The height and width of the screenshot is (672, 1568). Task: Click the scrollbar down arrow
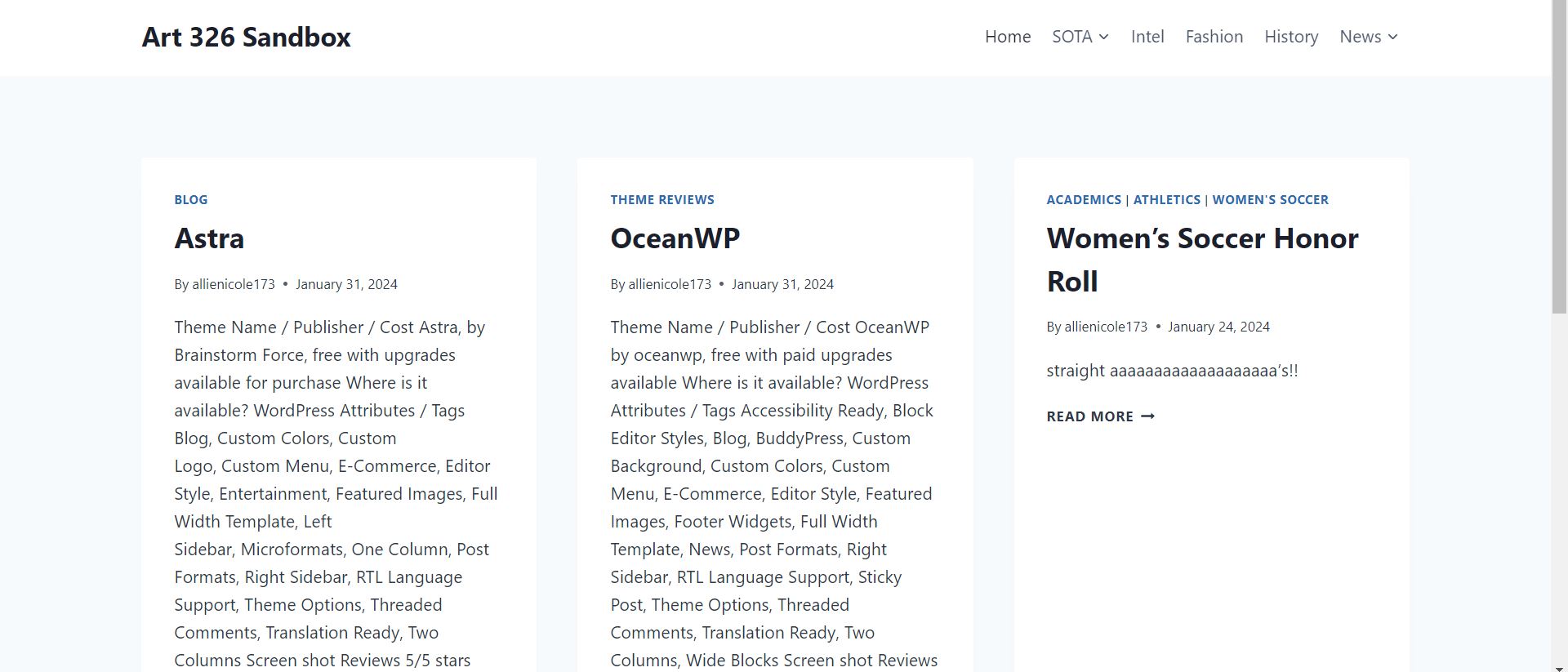(x=1559, y=665)
